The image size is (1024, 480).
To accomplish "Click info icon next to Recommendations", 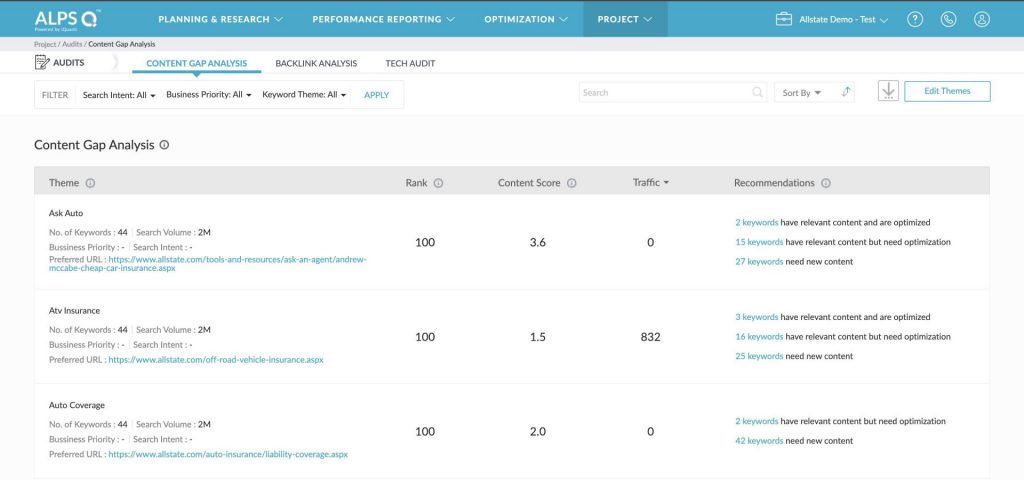I will click(825, 183).
